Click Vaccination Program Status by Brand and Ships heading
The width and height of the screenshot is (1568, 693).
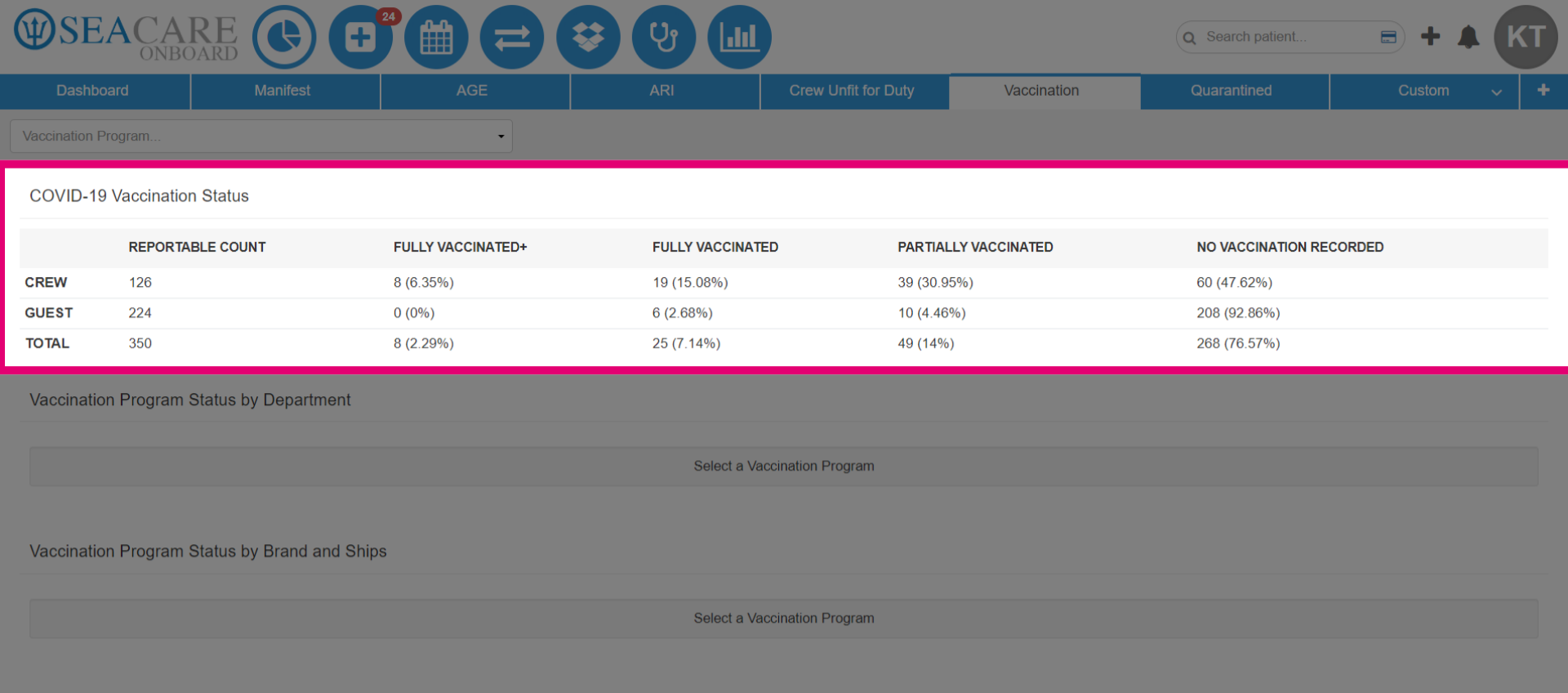(x=208, y=552)
